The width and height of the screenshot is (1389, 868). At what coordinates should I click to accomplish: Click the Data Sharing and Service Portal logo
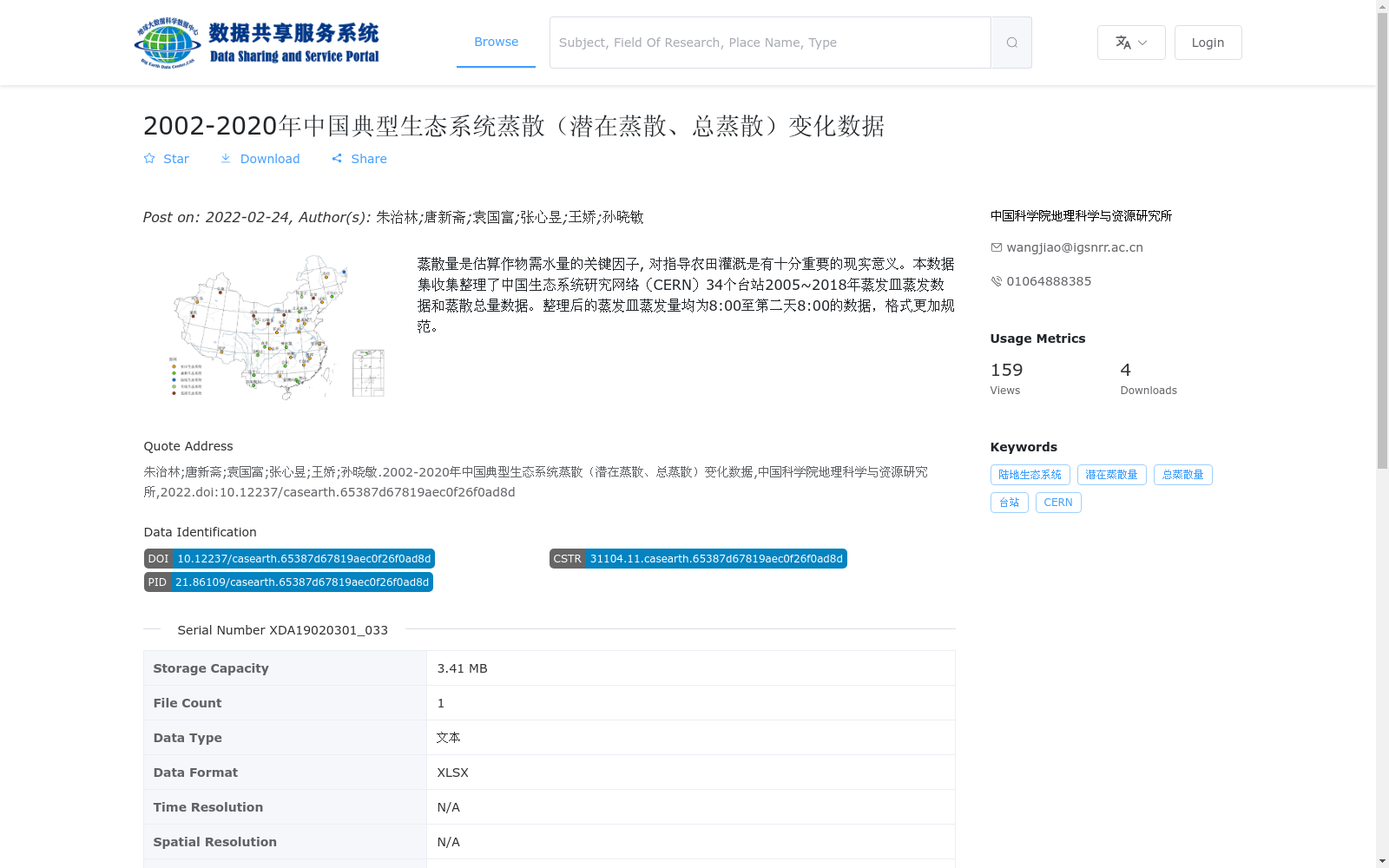point(257,43)
